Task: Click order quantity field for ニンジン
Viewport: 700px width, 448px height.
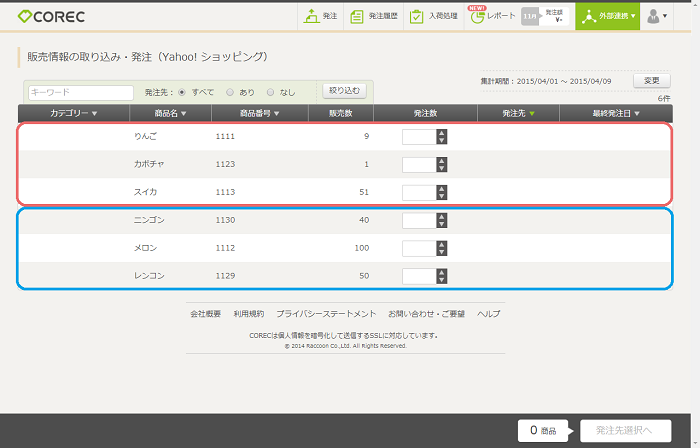Action: coord(419,220)
